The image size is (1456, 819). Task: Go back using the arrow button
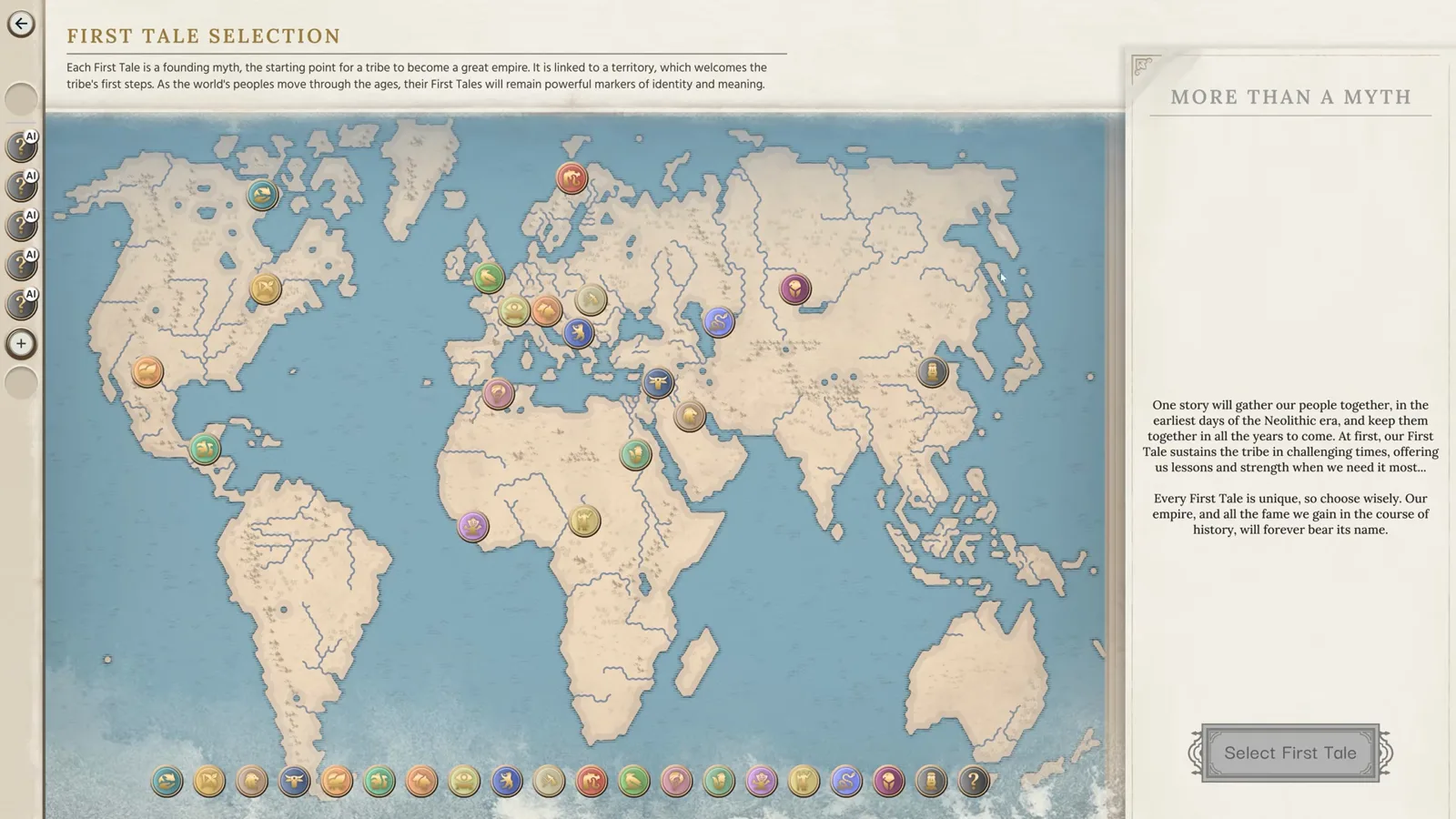click(21, 24)
